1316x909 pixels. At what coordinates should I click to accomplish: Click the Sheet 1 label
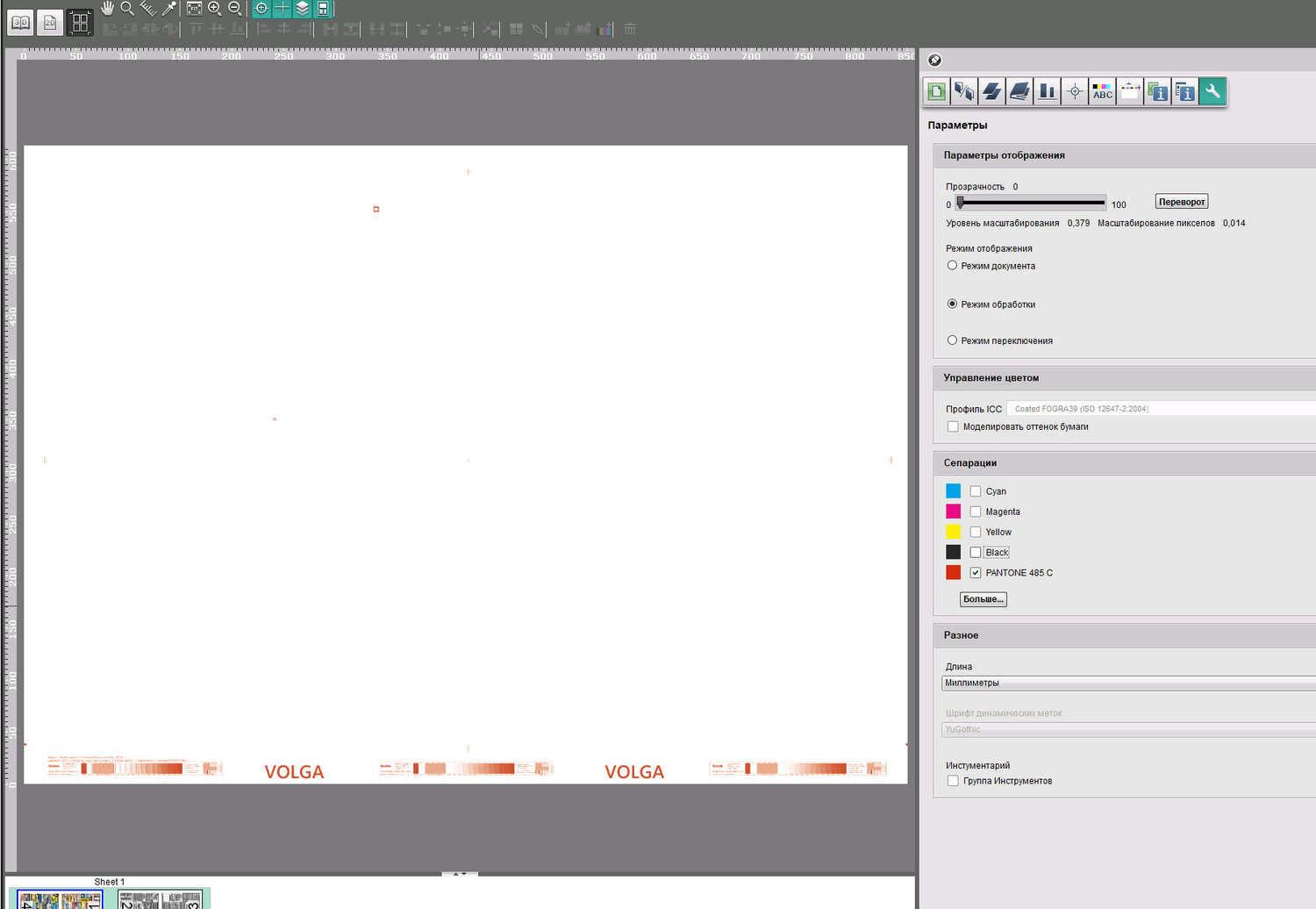point(110,882)
